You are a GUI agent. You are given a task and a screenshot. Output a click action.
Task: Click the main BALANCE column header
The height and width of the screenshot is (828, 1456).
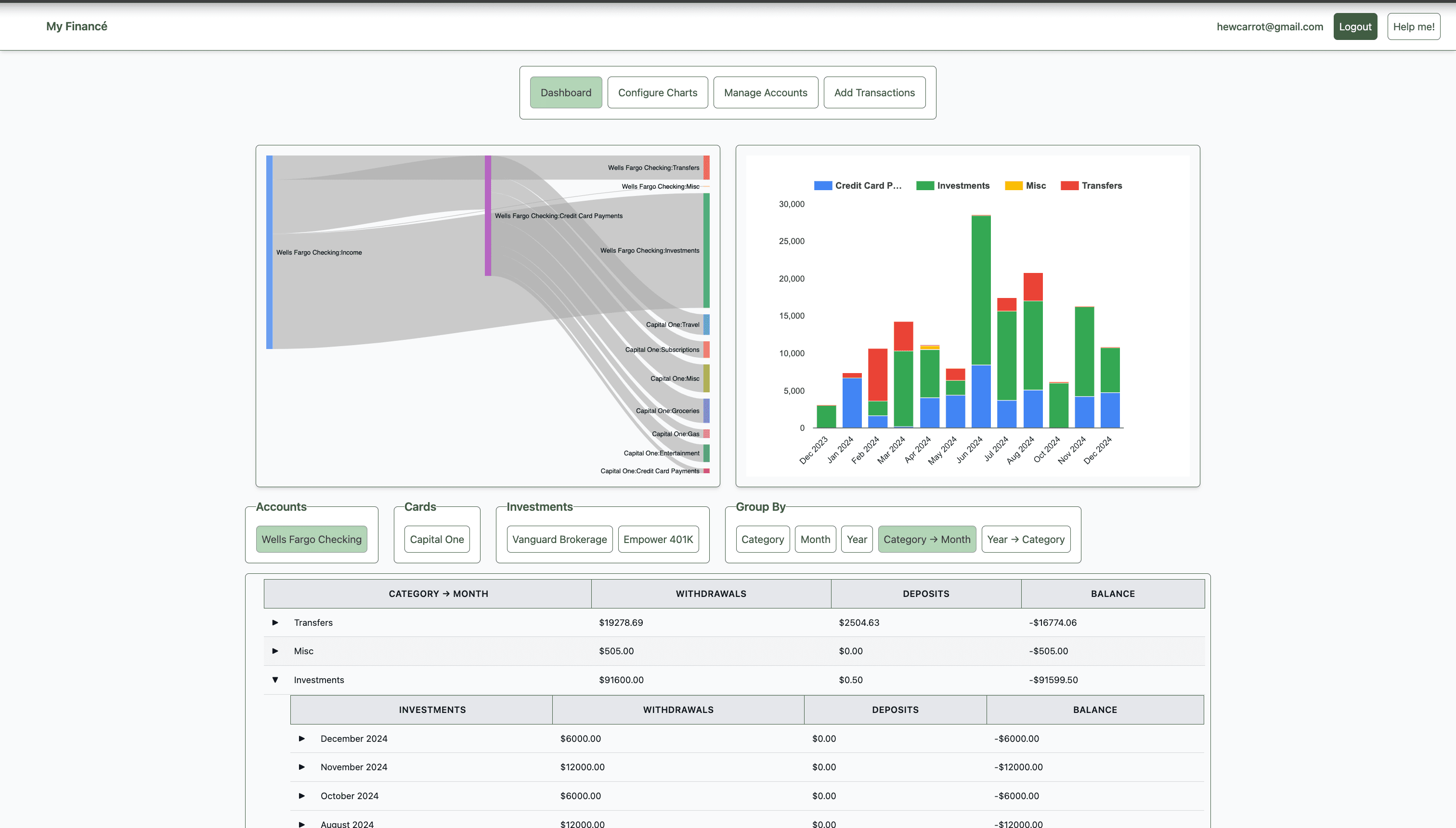(1113, 594)
